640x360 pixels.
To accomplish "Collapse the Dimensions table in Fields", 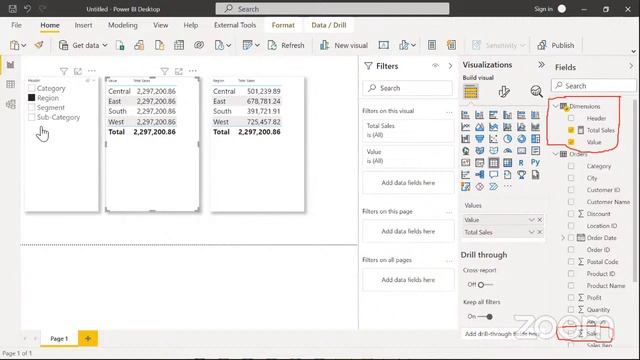I will [556, 106].
